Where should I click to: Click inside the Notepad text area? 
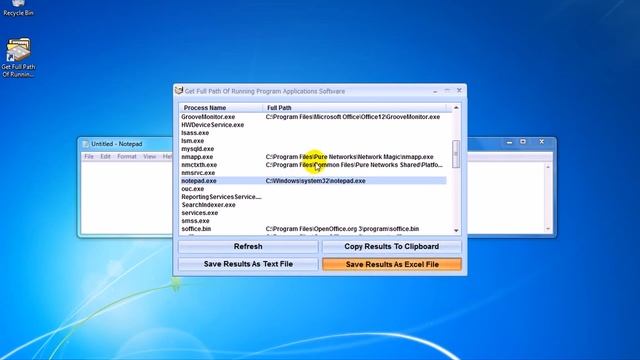pyautogui.click(x=127, y=198)
